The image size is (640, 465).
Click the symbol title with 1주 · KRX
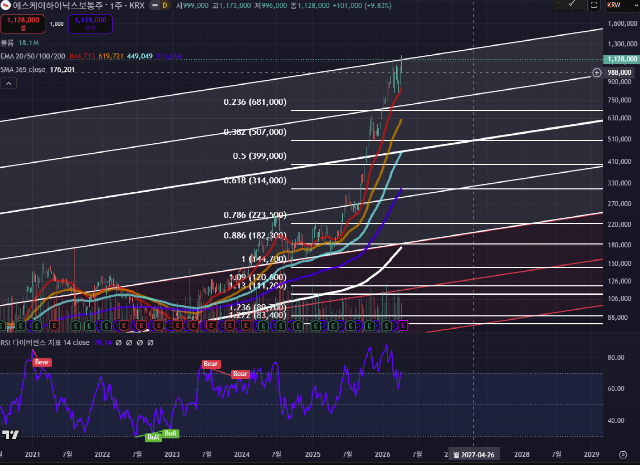pos(78,5)
